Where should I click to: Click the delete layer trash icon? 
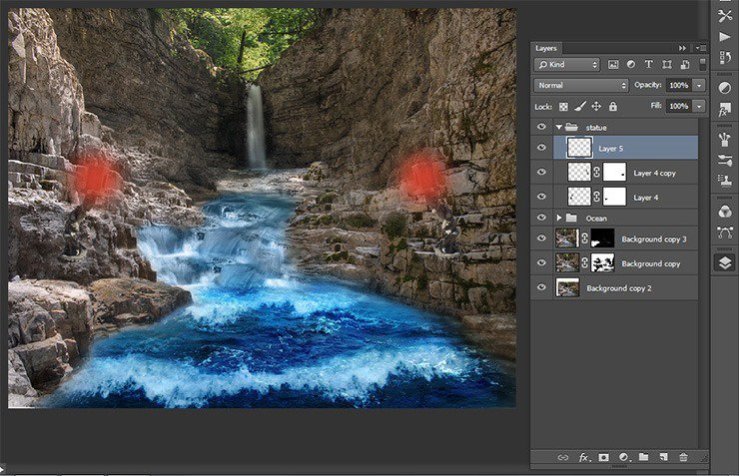[x=683, y=457]
